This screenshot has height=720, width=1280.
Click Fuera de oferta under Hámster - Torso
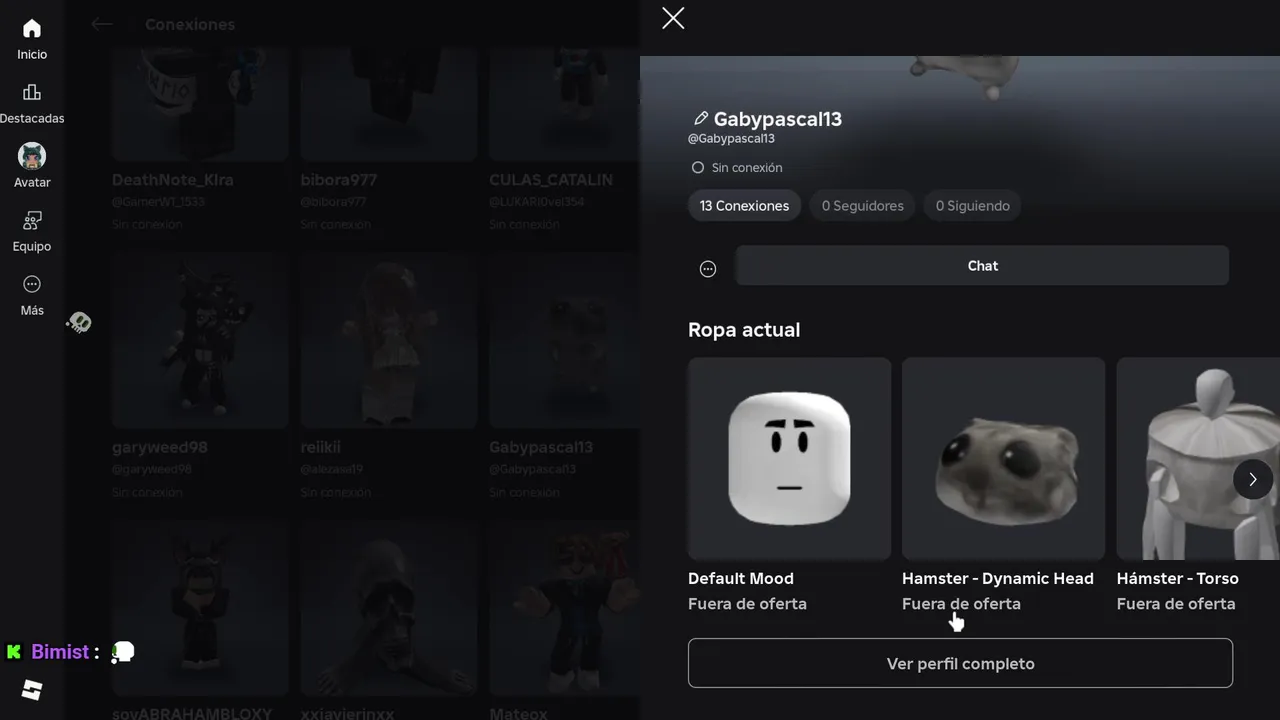point(1176,604)
